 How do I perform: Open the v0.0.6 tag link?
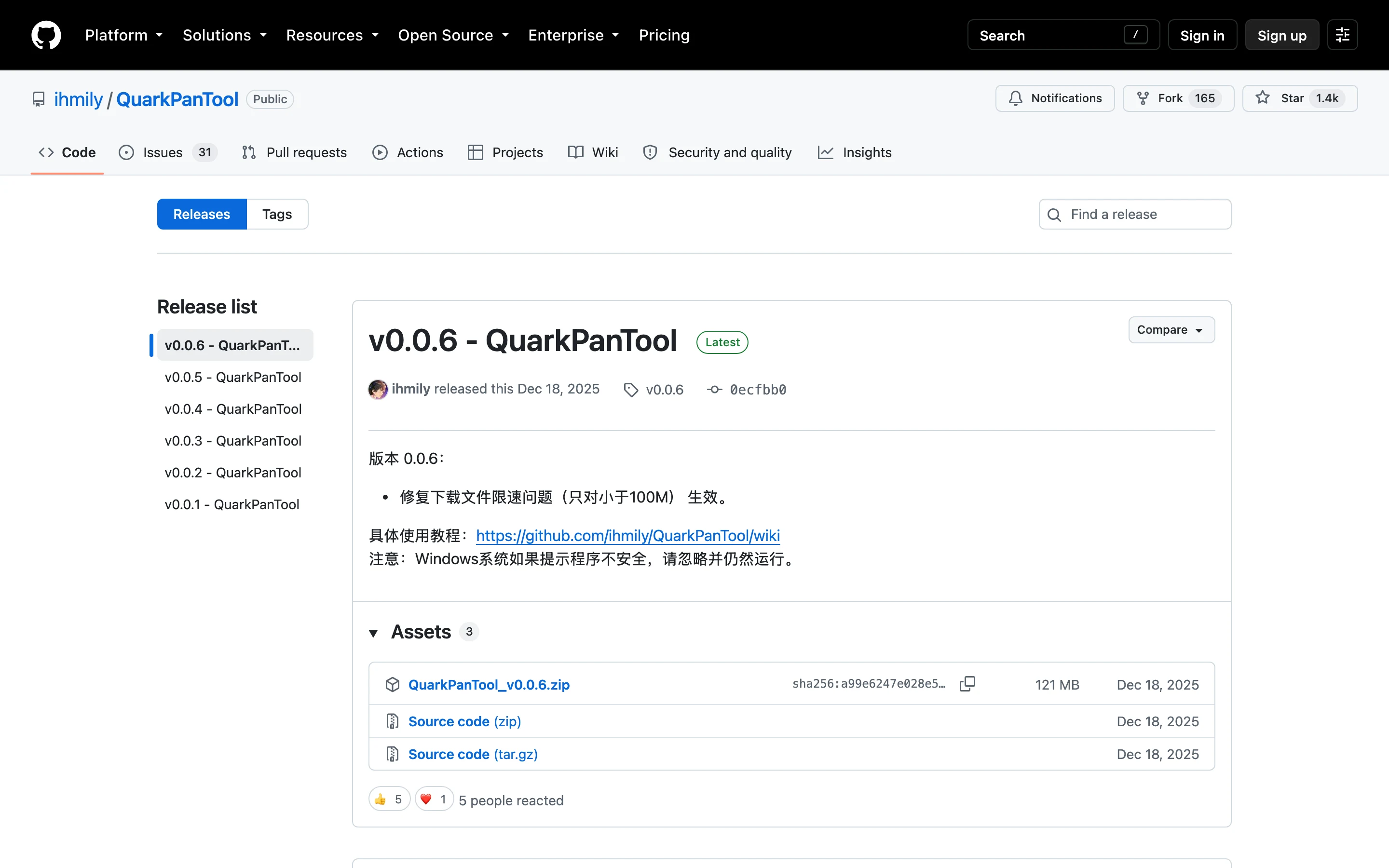664,390
